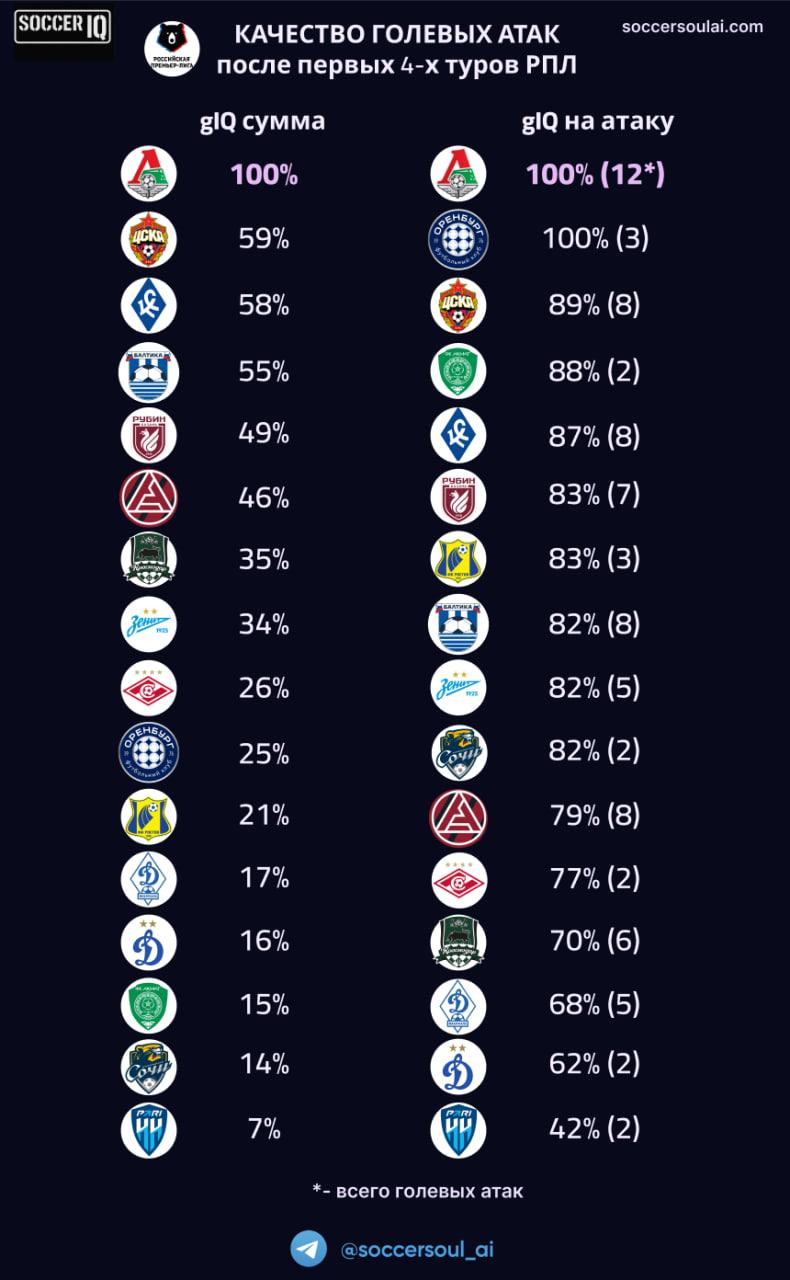Select the Sochi logo next to 82% (2)
Viewport: 790px width, 1280px height.
pyautogui.click(x=458, y=753)
